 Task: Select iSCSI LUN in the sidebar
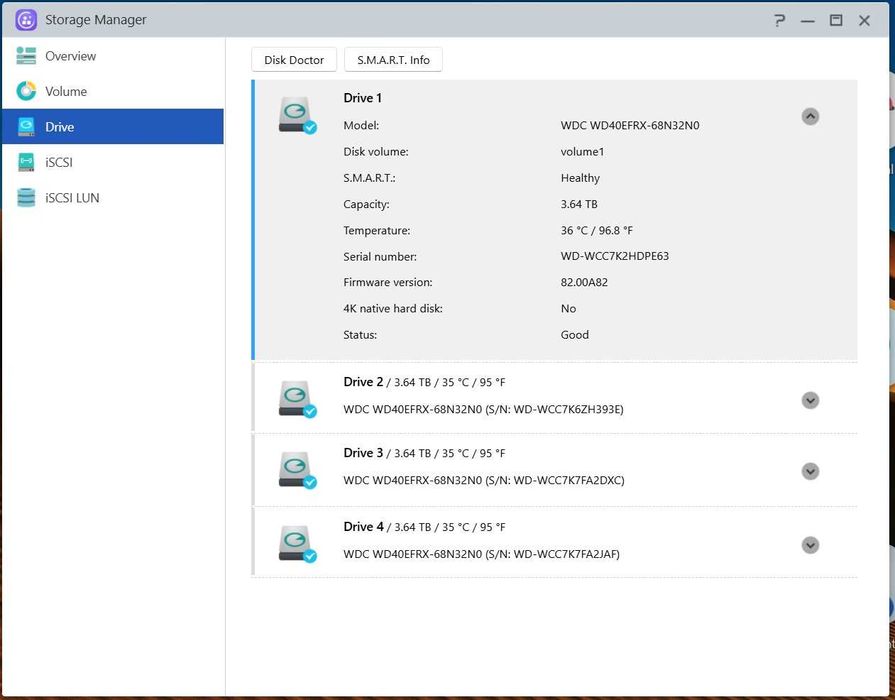72,198
